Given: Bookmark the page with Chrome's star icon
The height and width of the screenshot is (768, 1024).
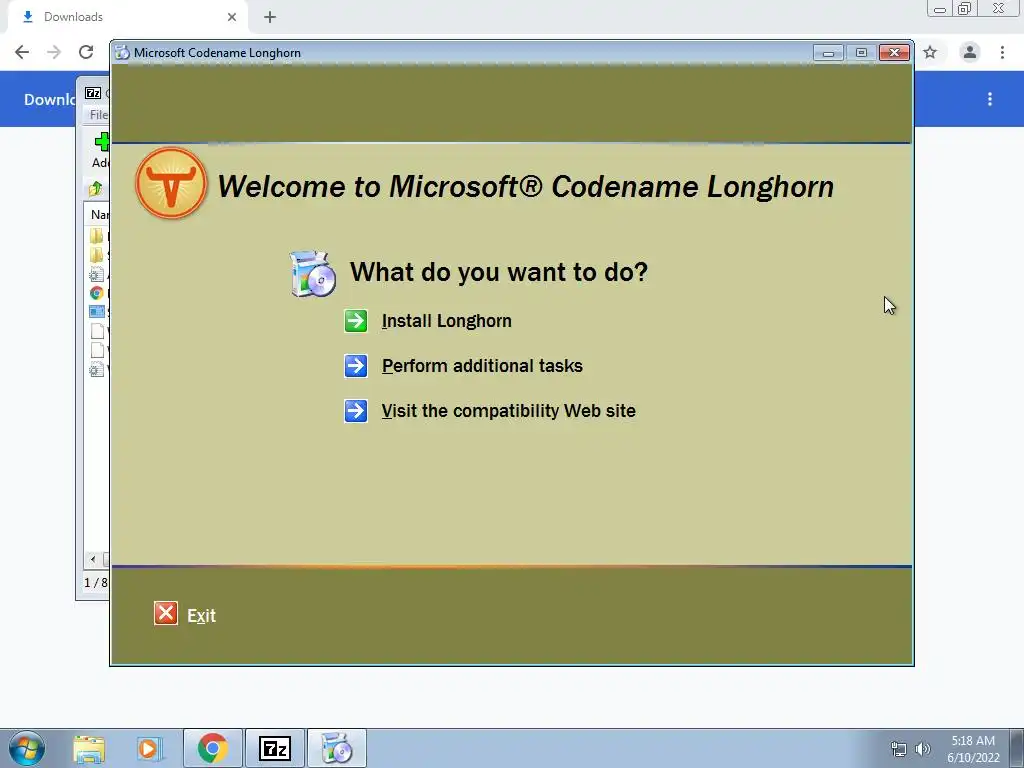Looking at the screenshot, I should click(930, 52).
